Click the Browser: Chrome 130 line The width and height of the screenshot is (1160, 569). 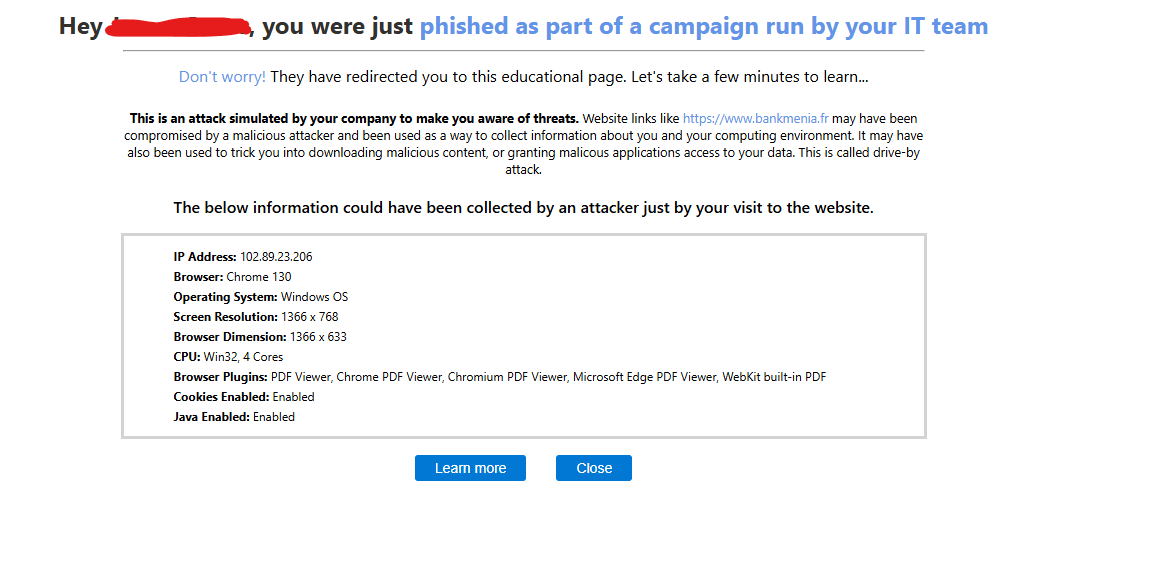click(x=232, y=277)
